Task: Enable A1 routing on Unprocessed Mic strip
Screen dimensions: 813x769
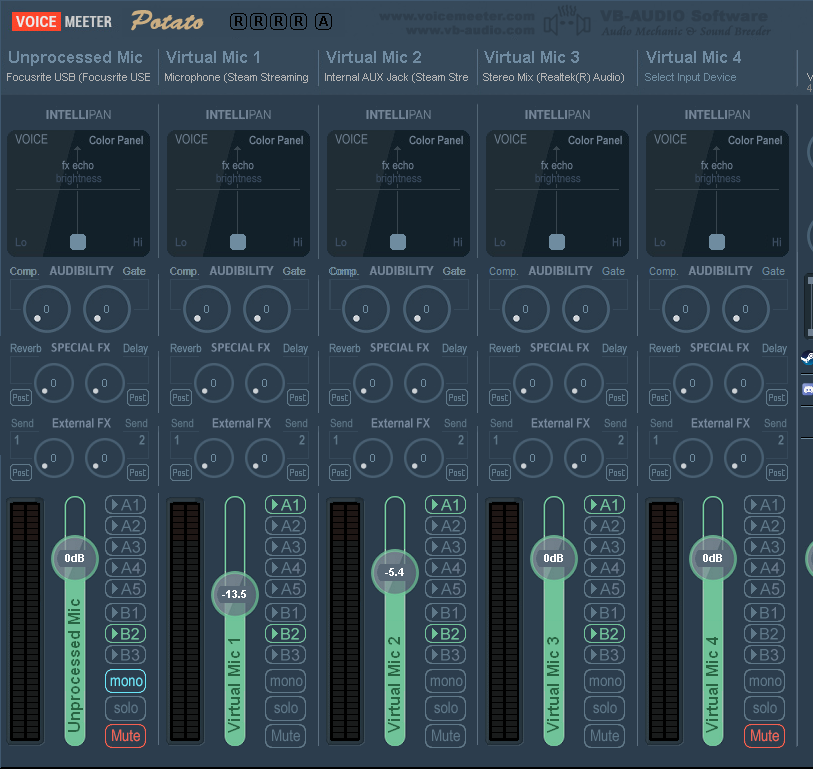Action: (125, 505)
